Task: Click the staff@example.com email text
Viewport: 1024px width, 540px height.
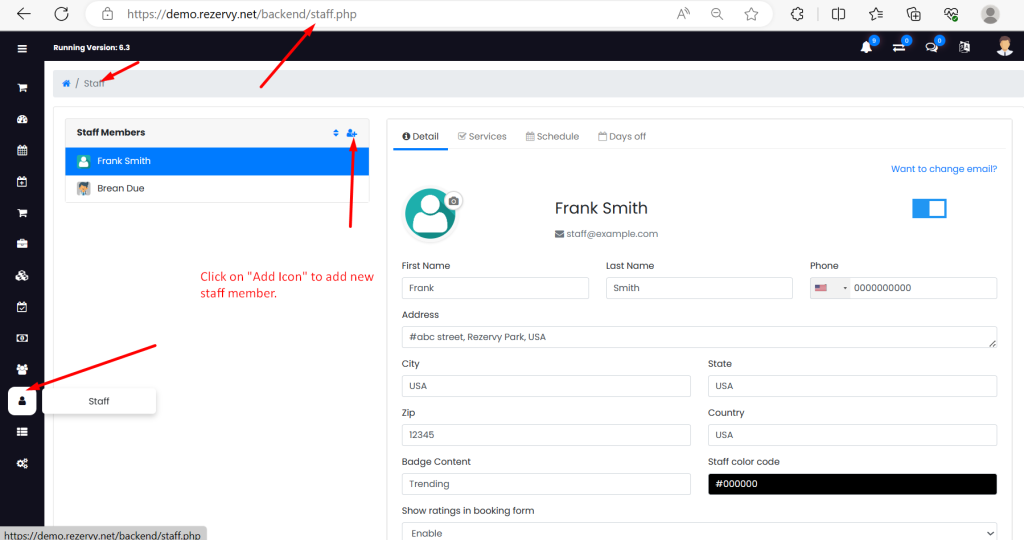Action: tap(612, 234)
